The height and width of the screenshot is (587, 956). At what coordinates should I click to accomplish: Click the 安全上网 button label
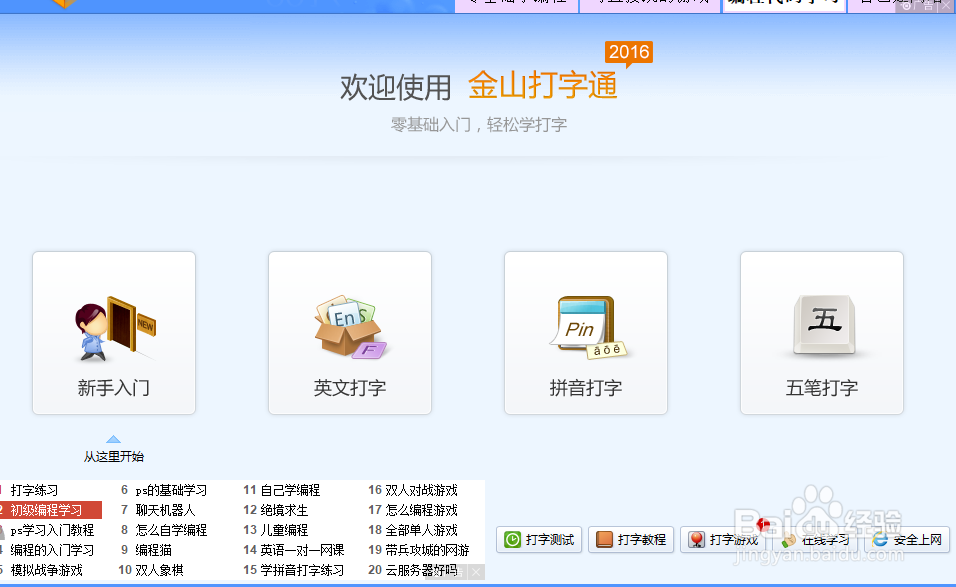click(918, 539)
